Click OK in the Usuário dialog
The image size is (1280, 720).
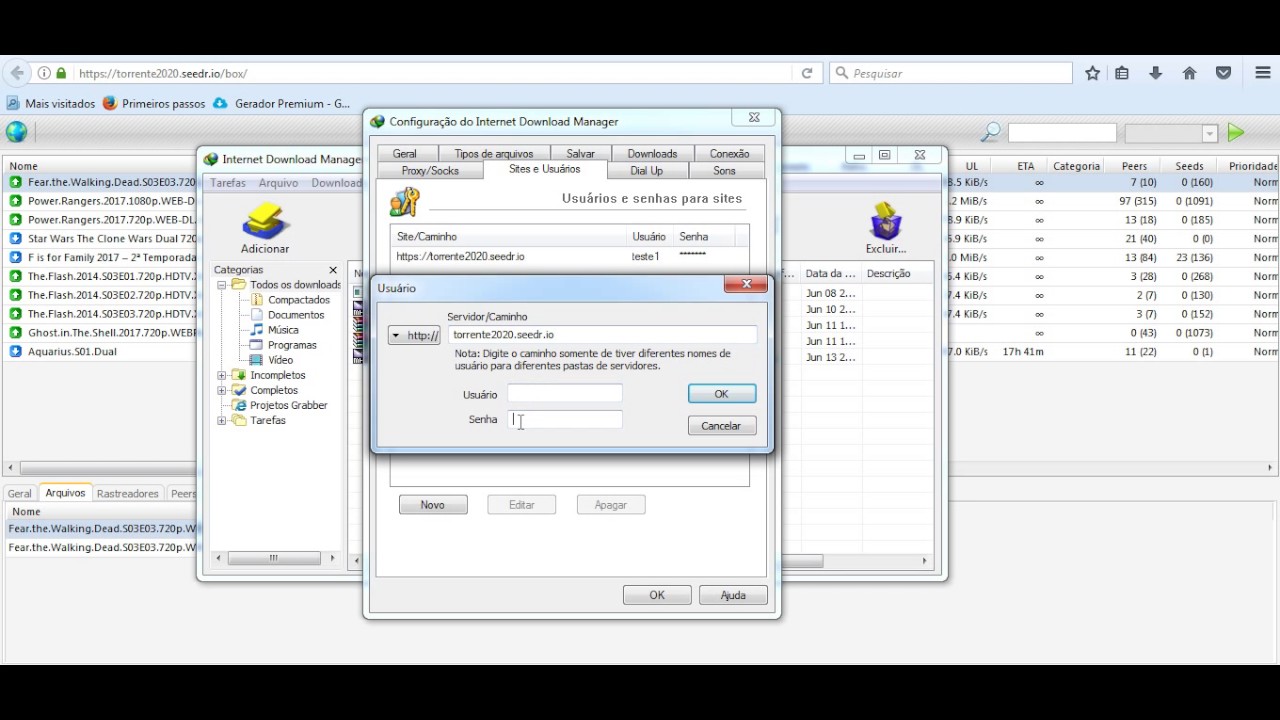[722, 394]
